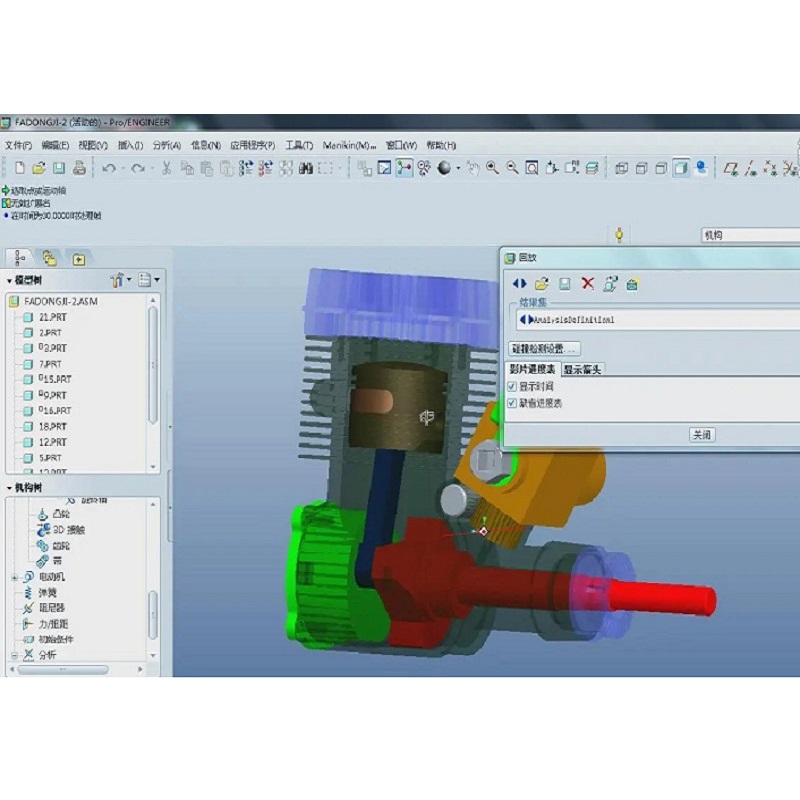Click the zoom out magnifier icon
Image resolution: width=800 pixels, height=800 pixels.
(x=512, y=167)
